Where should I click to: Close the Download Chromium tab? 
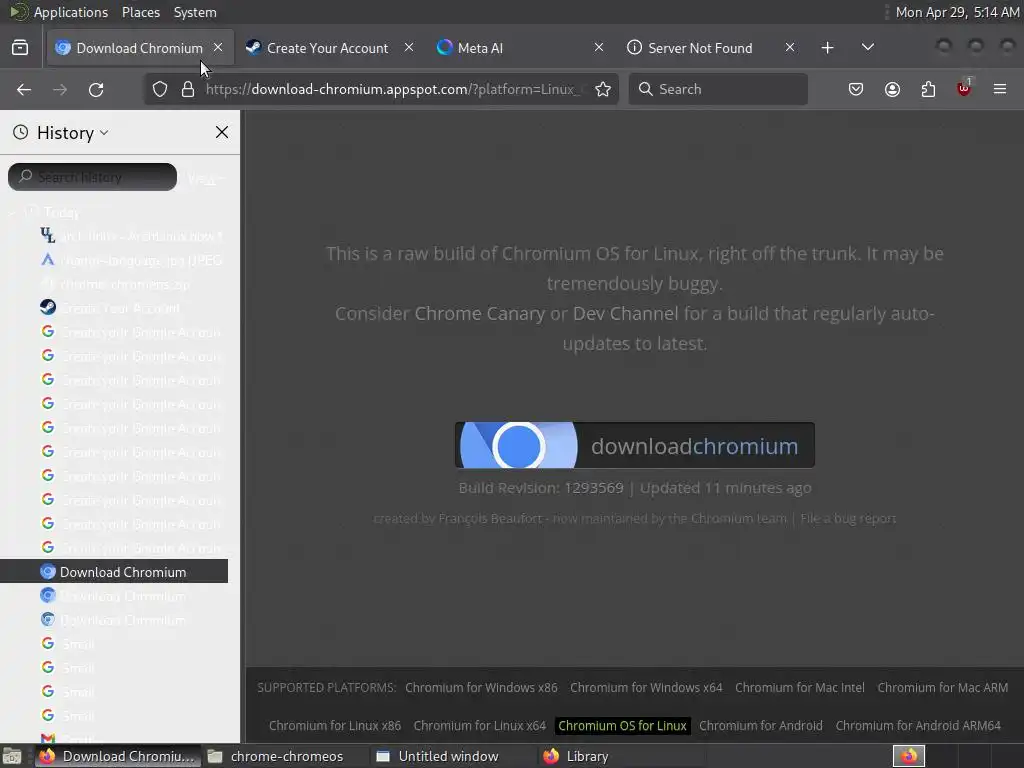point(218,48)
